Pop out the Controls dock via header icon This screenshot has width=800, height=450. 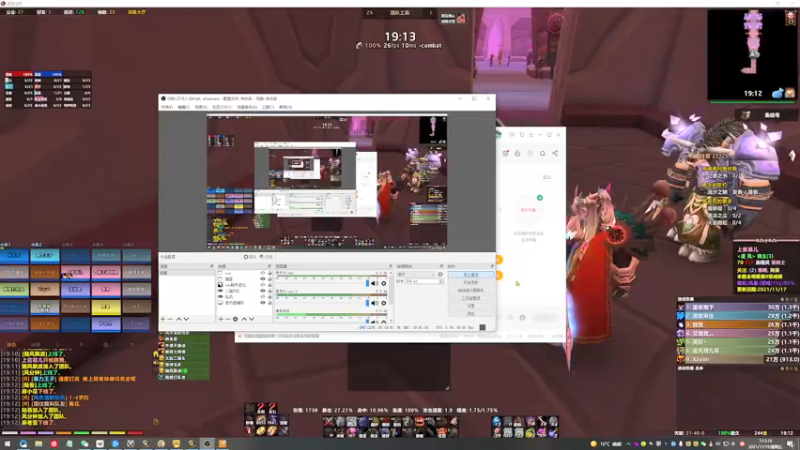pyautogui.click(x=492, y=266)
